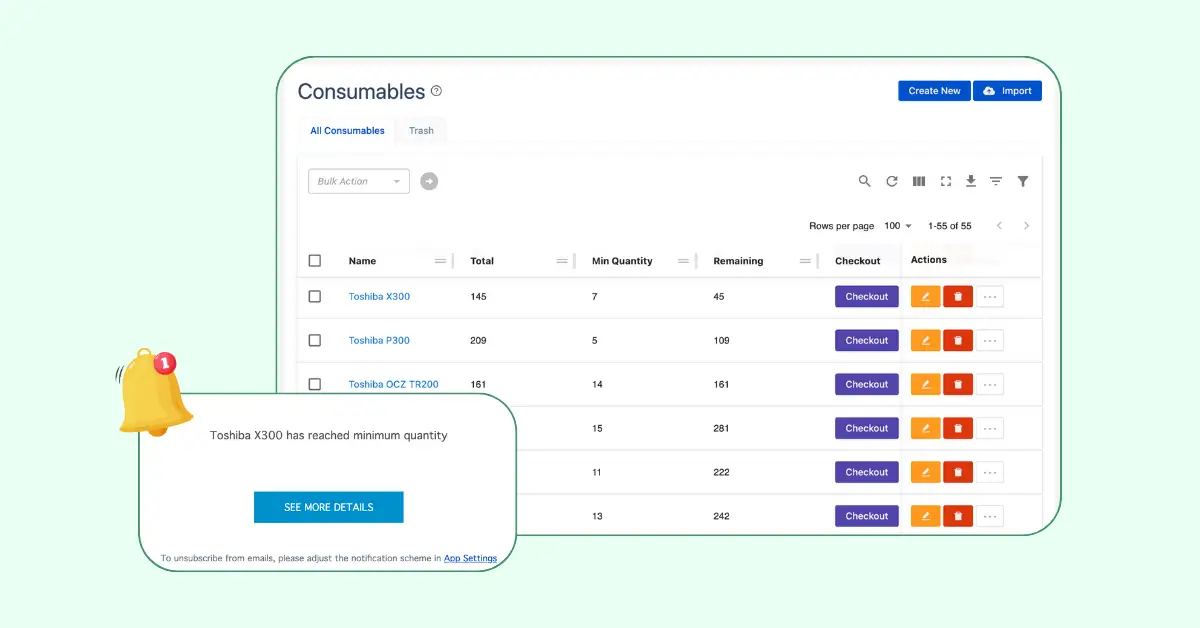Delete the Toshiba OCZ TR200 row
Screen dimensions: 1200x628
click(958, 384)
